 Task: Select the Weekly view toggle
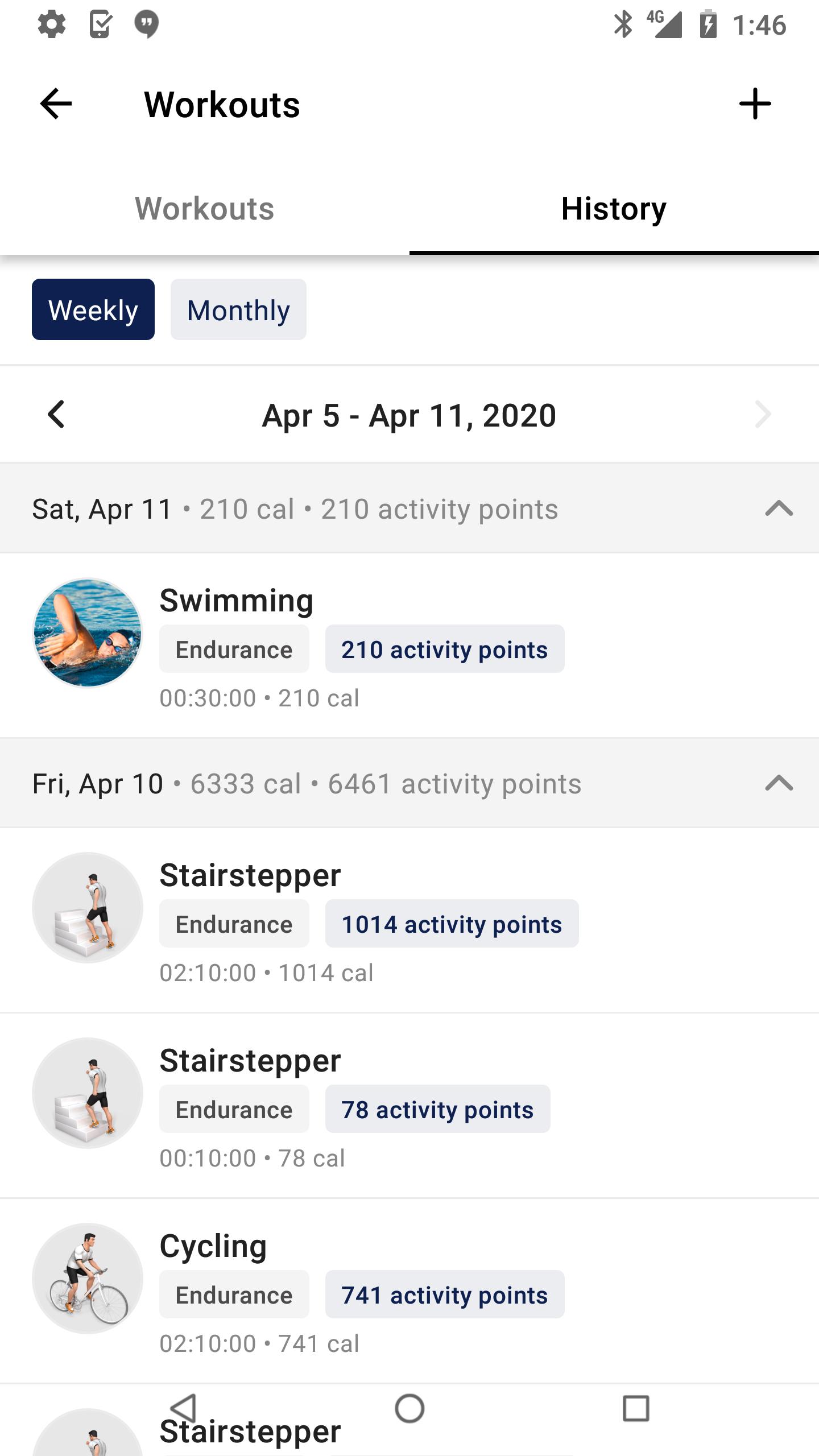pos(93,309)
